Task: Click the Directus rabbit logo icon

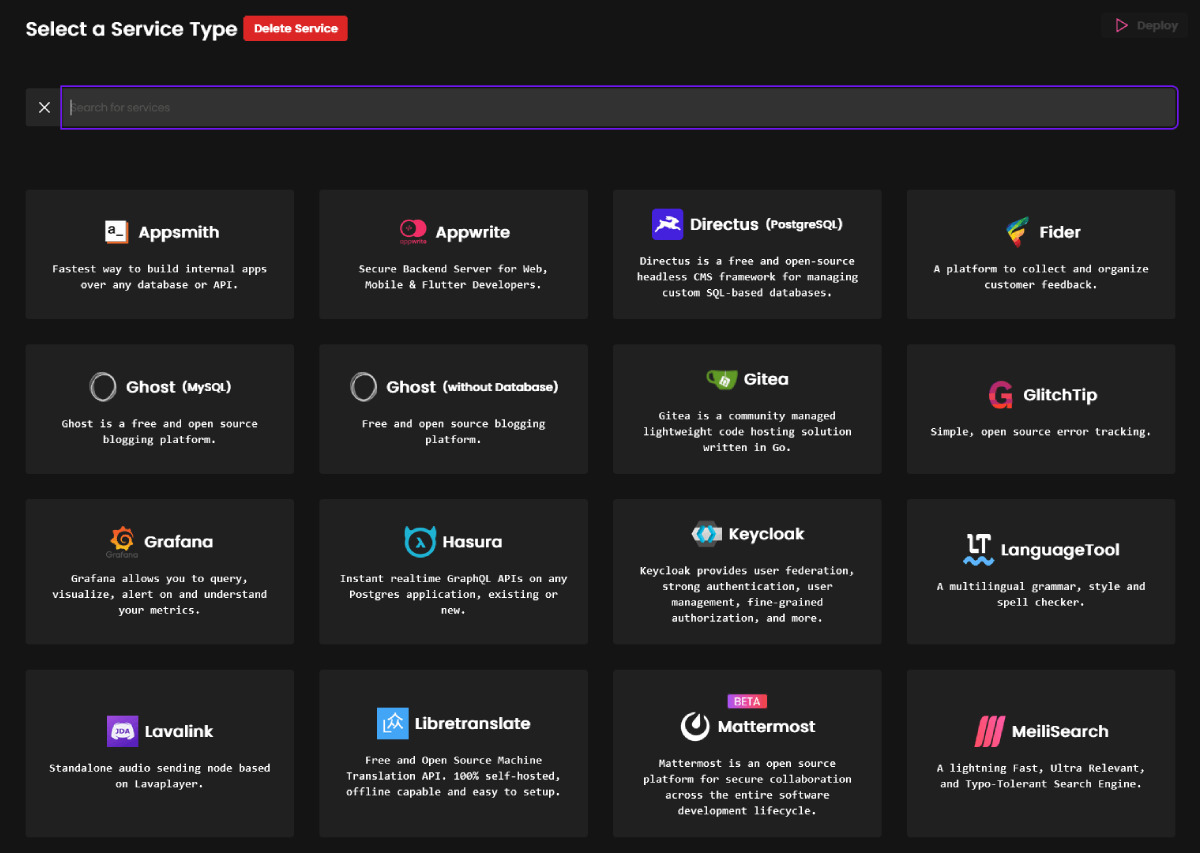Action: point(667,224)
